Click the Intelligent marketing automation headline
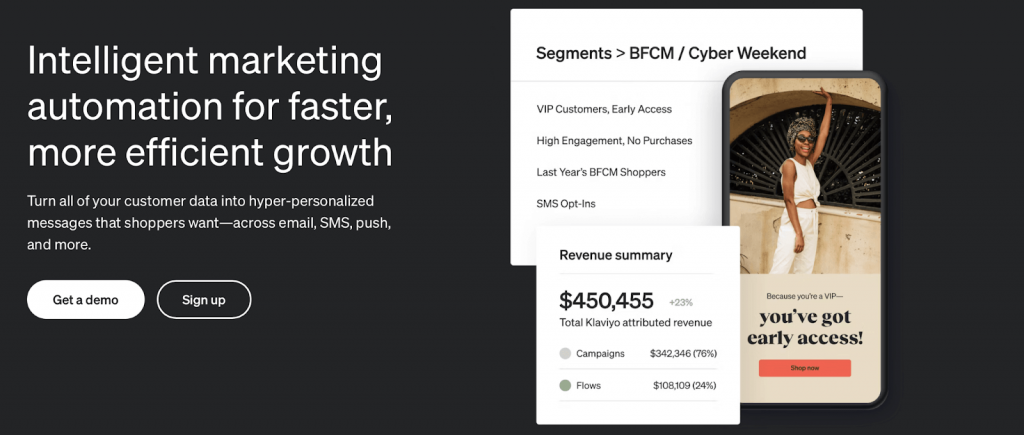 [210, 107]
